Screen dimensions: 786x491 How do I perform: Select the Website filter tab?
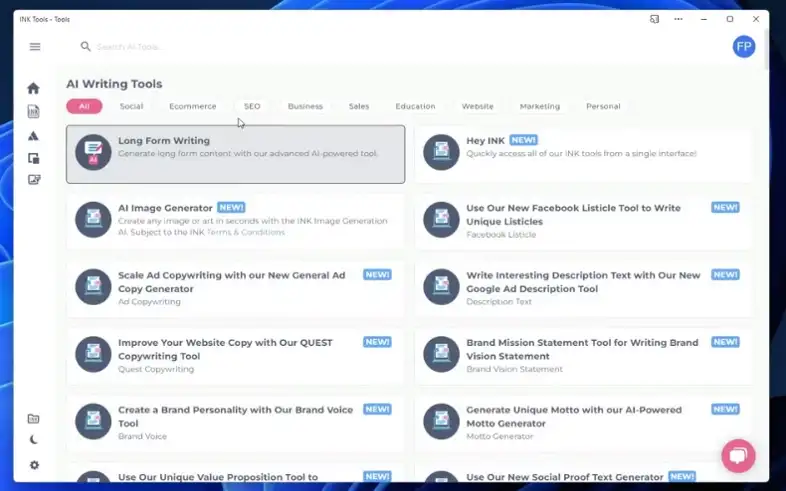pyautogui.click(x=477, y=106)
